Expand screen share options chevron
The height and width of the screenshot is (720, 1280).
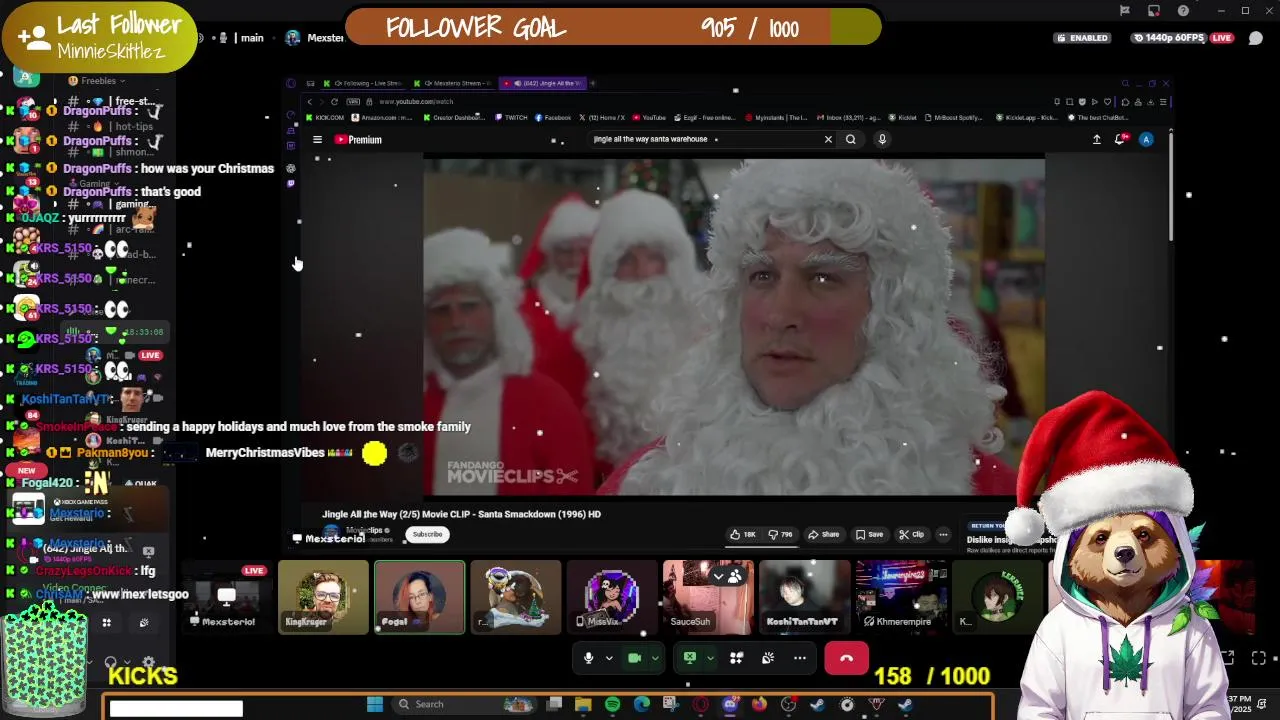(x=710, y=658)
